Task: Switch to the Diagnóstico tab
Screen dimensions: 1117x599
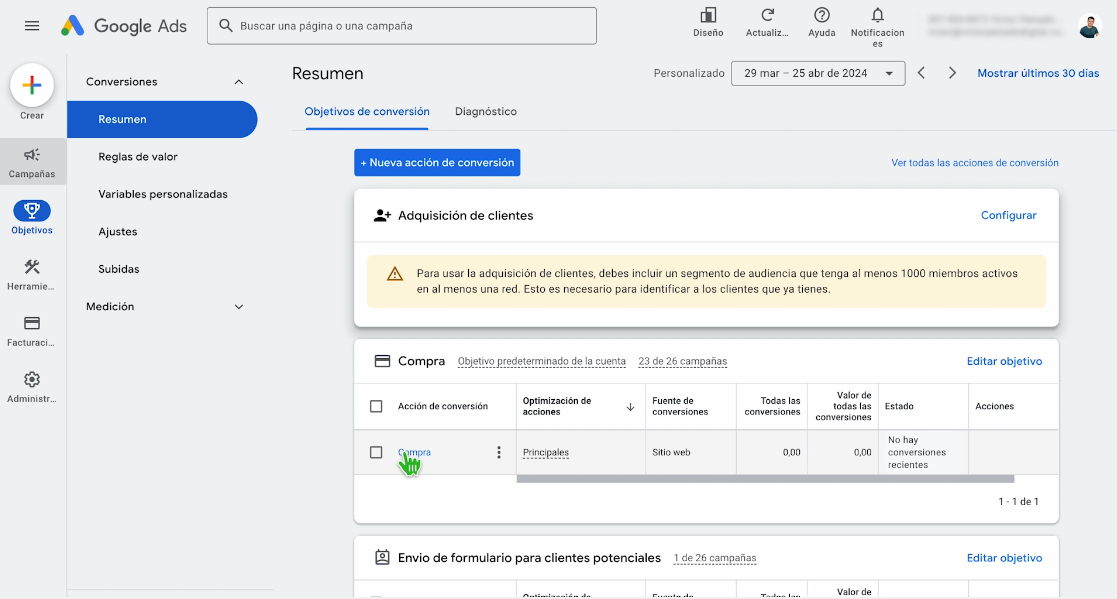Action: click(486, 112)
